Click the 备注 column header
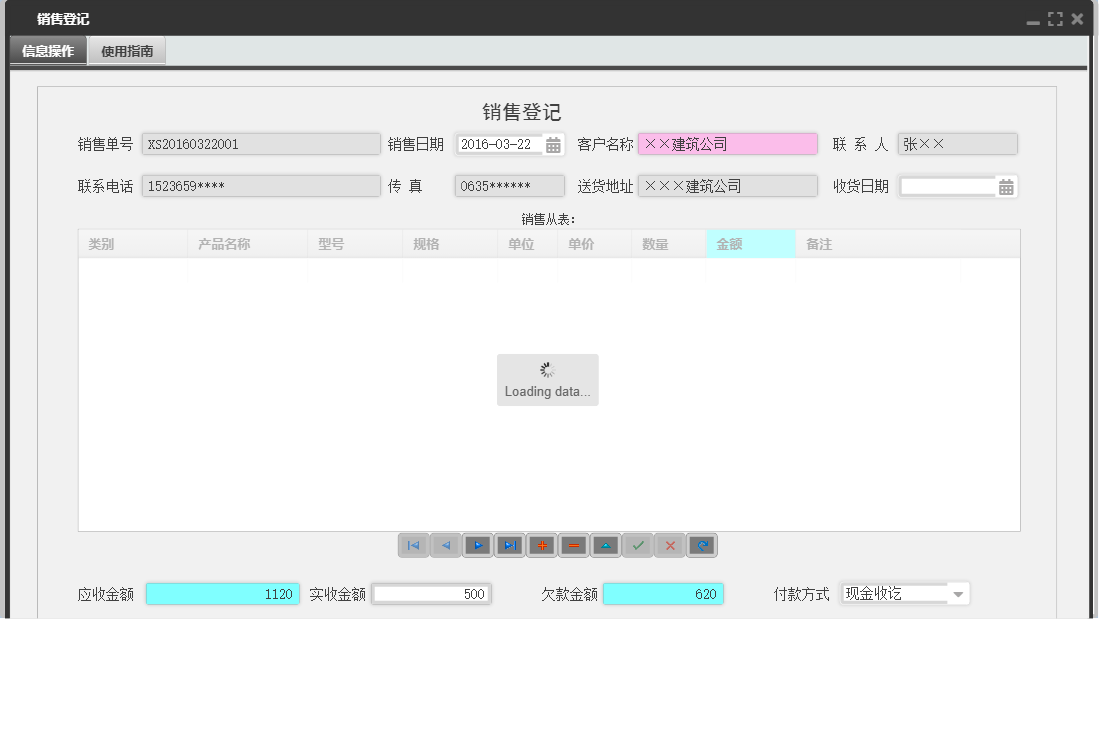The width and height of the screenshot is (1099, 745). pos(818,243)
